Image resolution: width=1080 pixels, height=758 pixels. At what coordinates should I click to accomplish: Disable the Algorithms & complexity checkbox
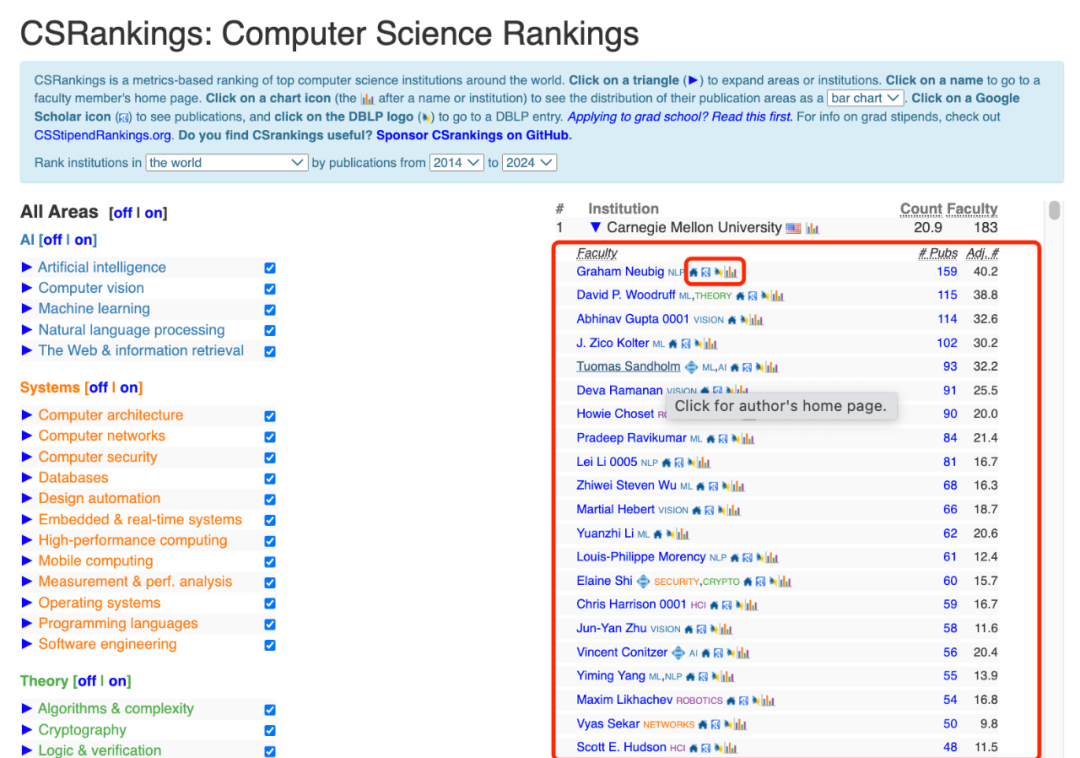[270, 709]
